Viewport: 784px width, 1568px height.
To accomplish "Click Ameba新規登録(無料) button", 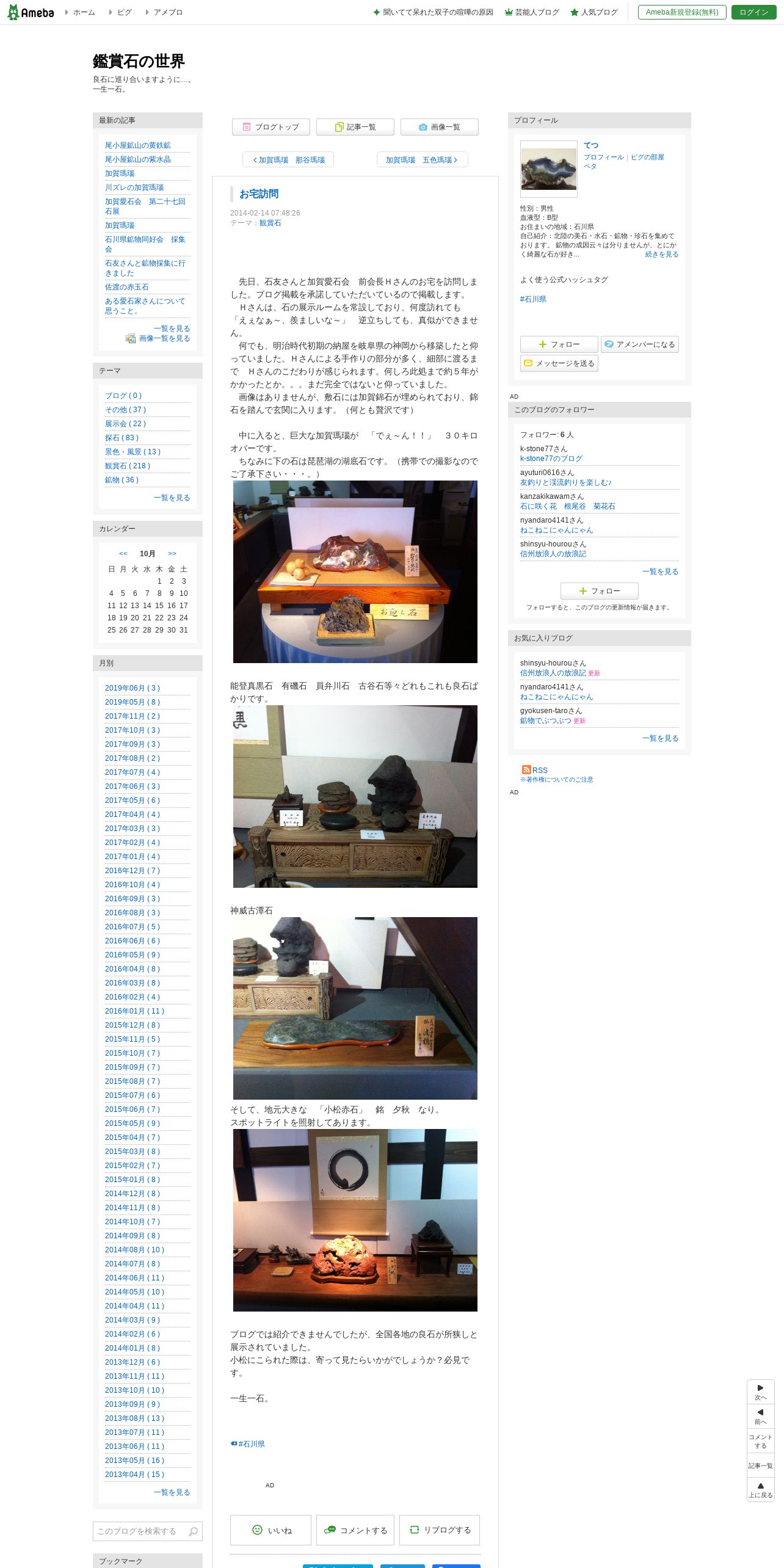I will pos(682,12).
